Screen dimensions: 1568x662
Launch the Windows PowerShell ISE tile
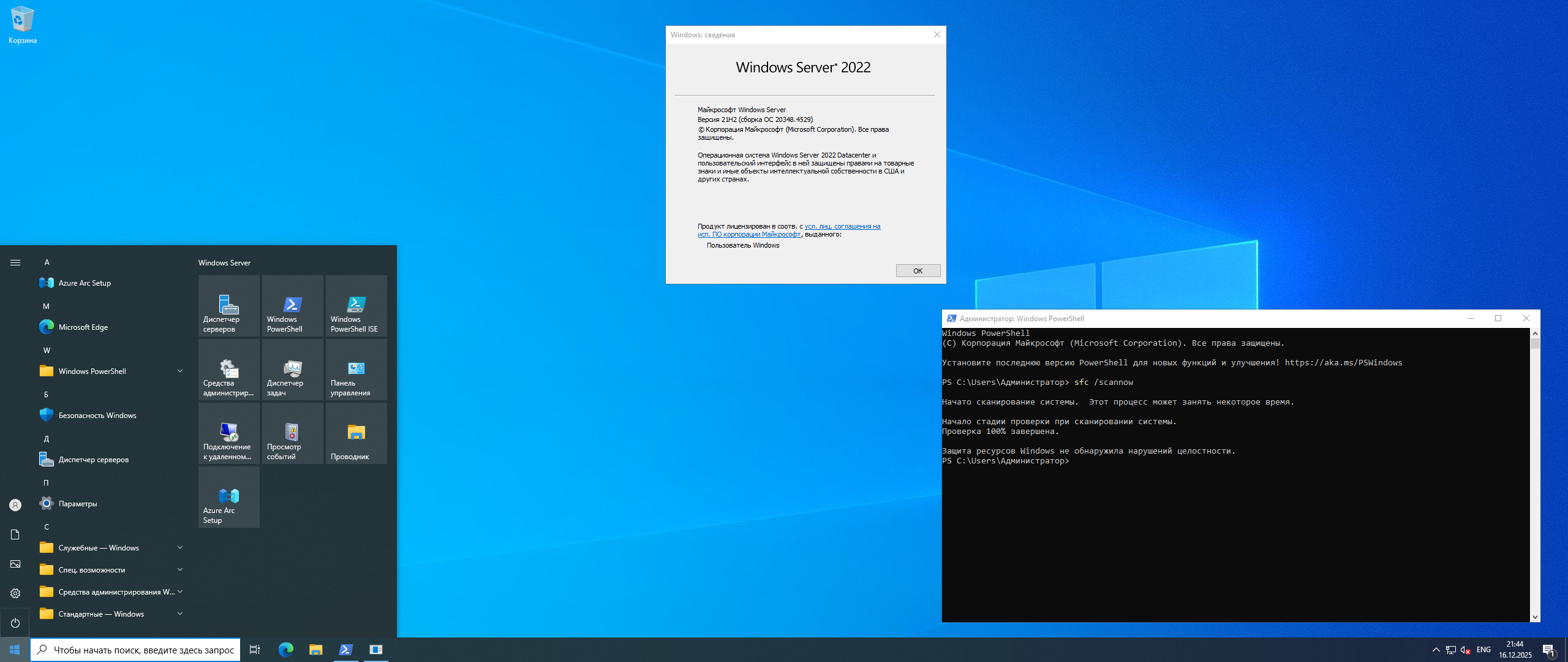356,306
